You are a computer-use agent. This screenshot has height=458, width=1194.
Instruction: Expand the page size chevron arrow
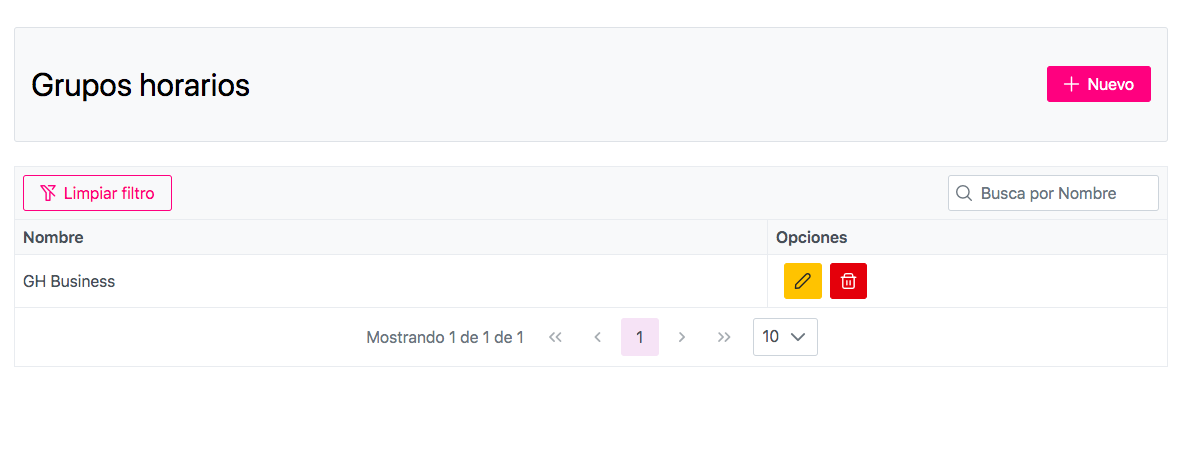(x=798, y=337)
